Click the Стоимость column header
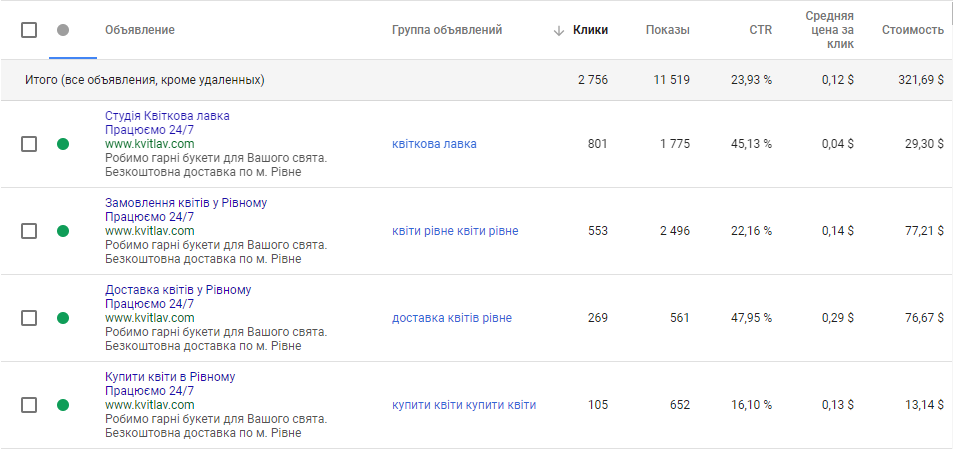The width and height of the screenshot is (953, 449). (912, 30)
